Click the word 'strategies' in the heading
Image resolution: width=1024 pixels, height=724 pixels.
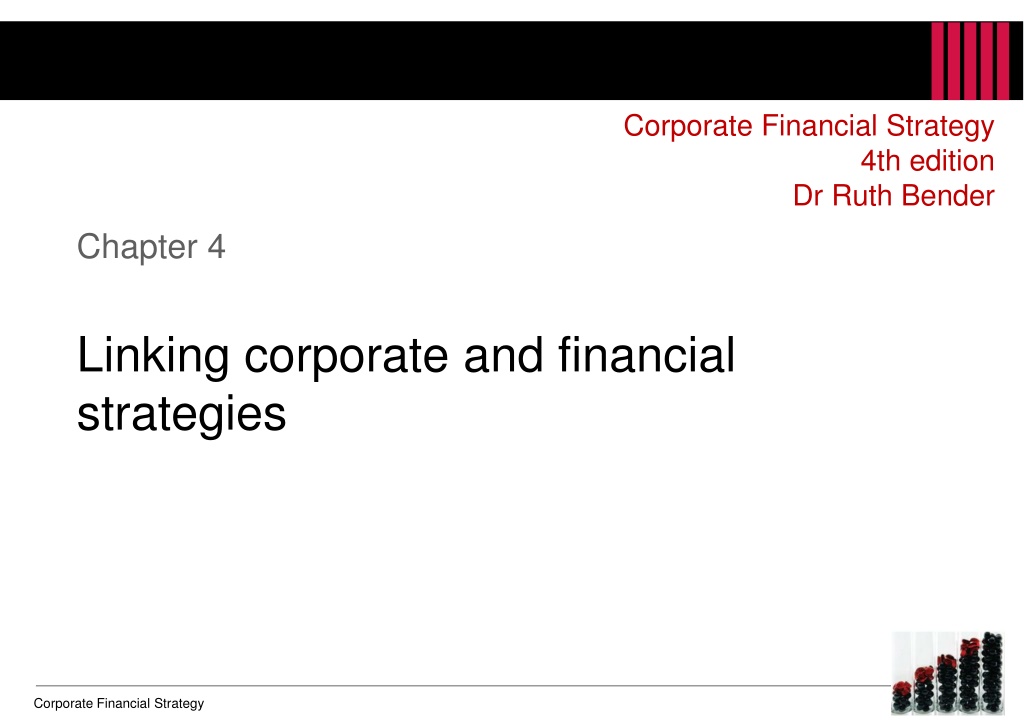181,413
